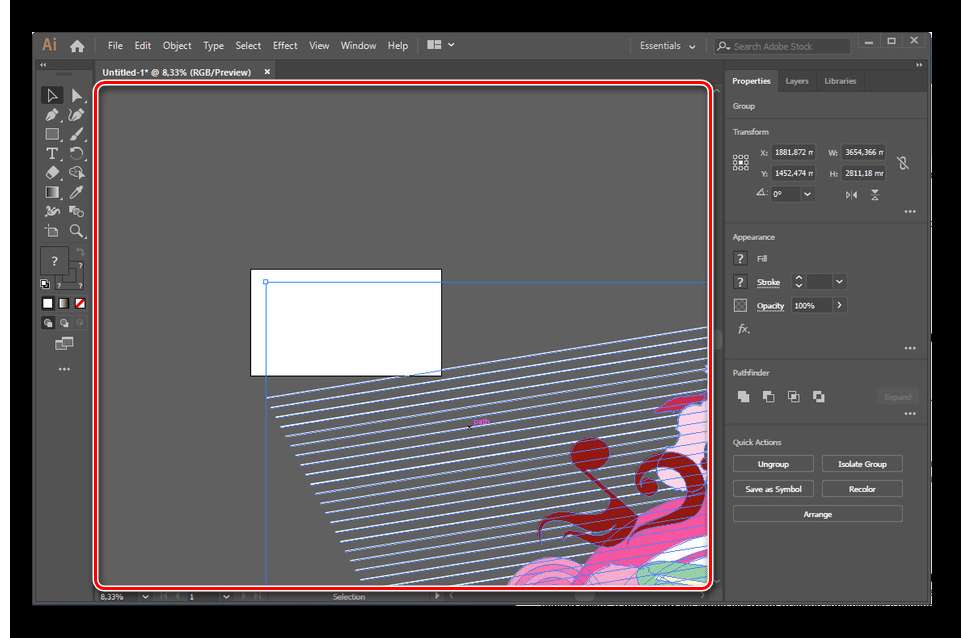Click the Ungroup button
Screen dimensions: 964x638
(x=773, y=464)
